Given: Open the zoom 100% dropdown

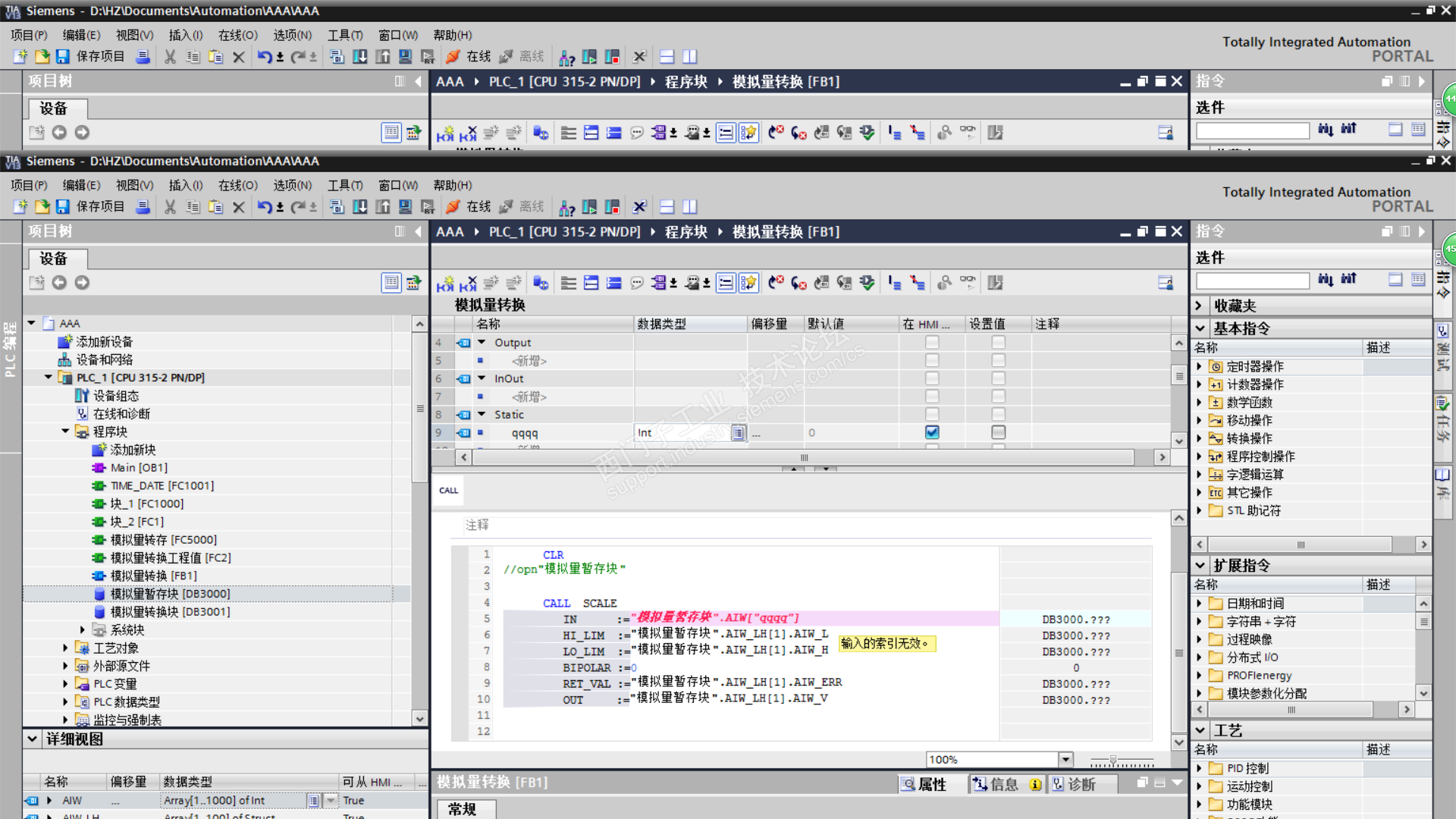Looking at the screenshot, I should [1065, 759].
